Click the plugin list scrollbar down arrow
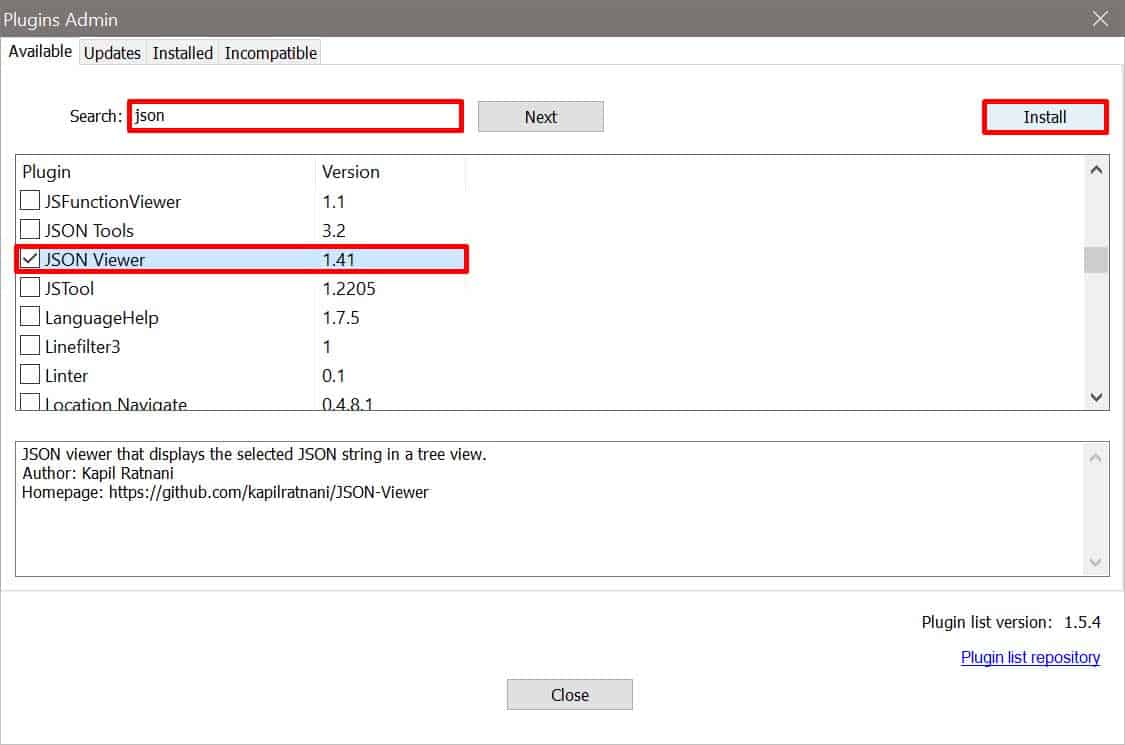Image resolution: width=1125 pixels, height=745 pixels. (x=1095, y=397)
